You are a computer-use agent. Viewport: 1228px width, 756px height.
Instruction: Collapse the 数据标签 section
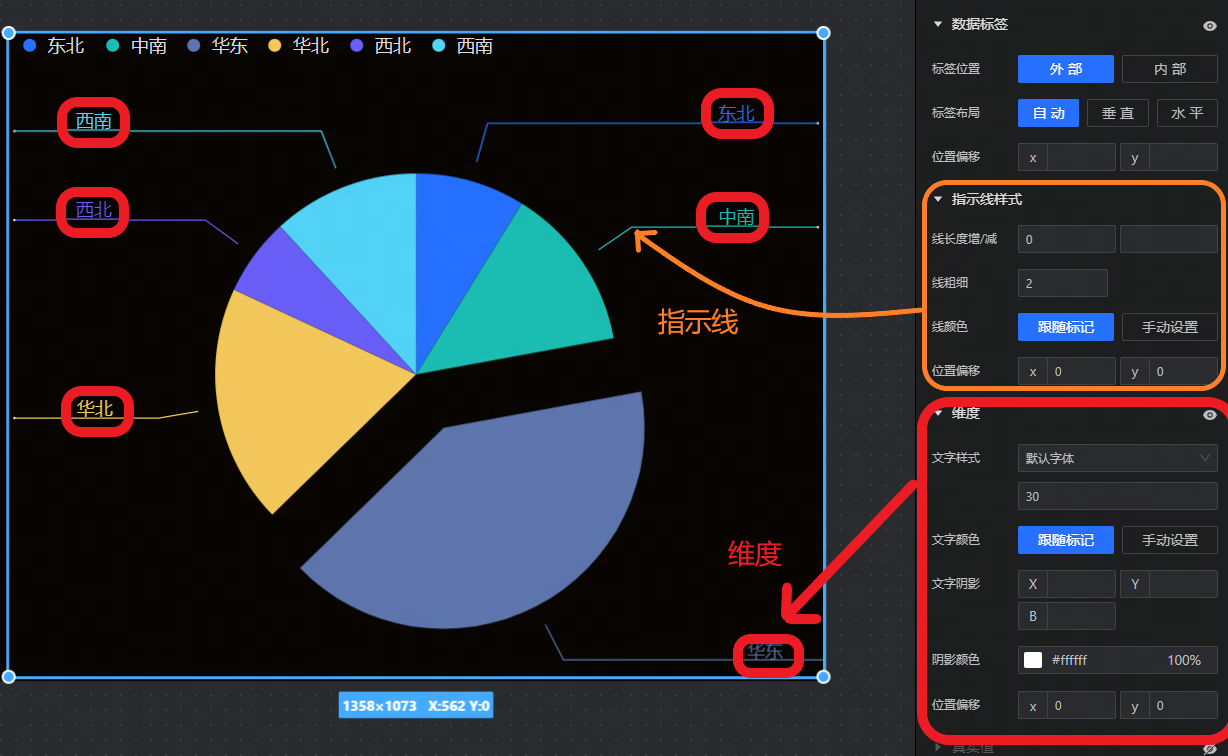(x=938, y=24)
